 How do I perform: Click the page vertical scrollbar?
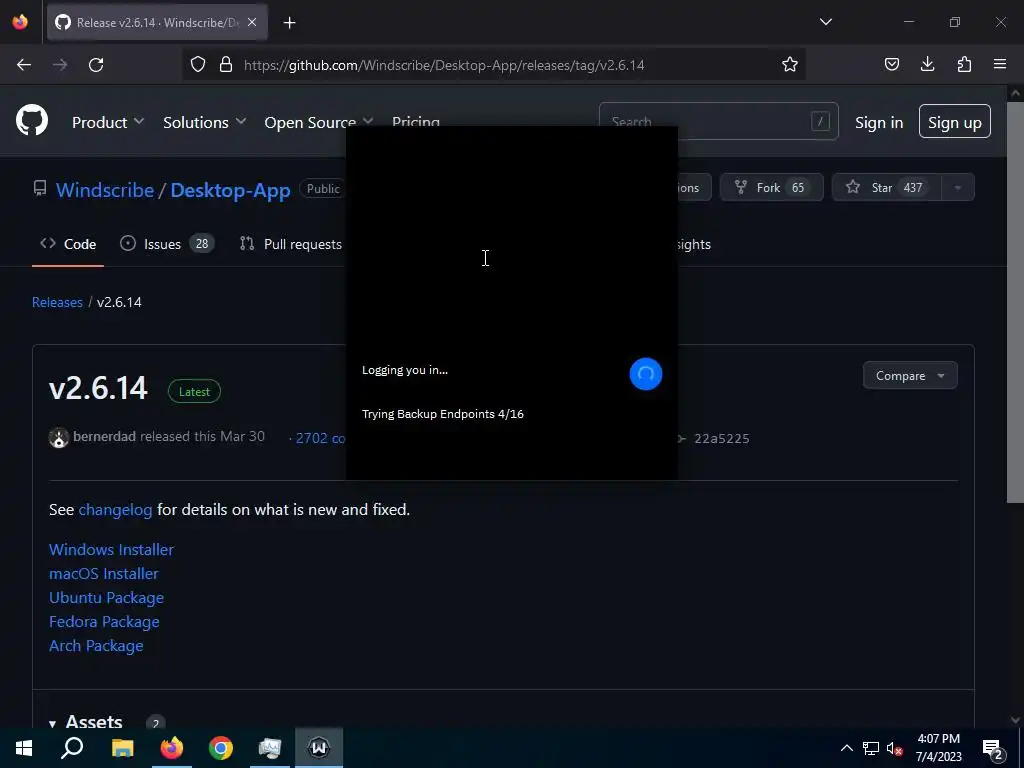click(1014, 304)
